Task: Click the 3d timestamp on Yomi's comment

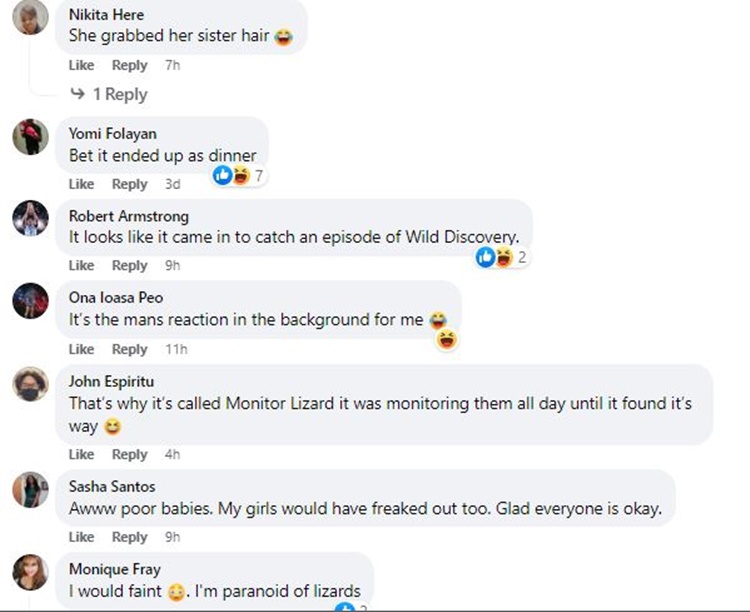Action: 173,184
